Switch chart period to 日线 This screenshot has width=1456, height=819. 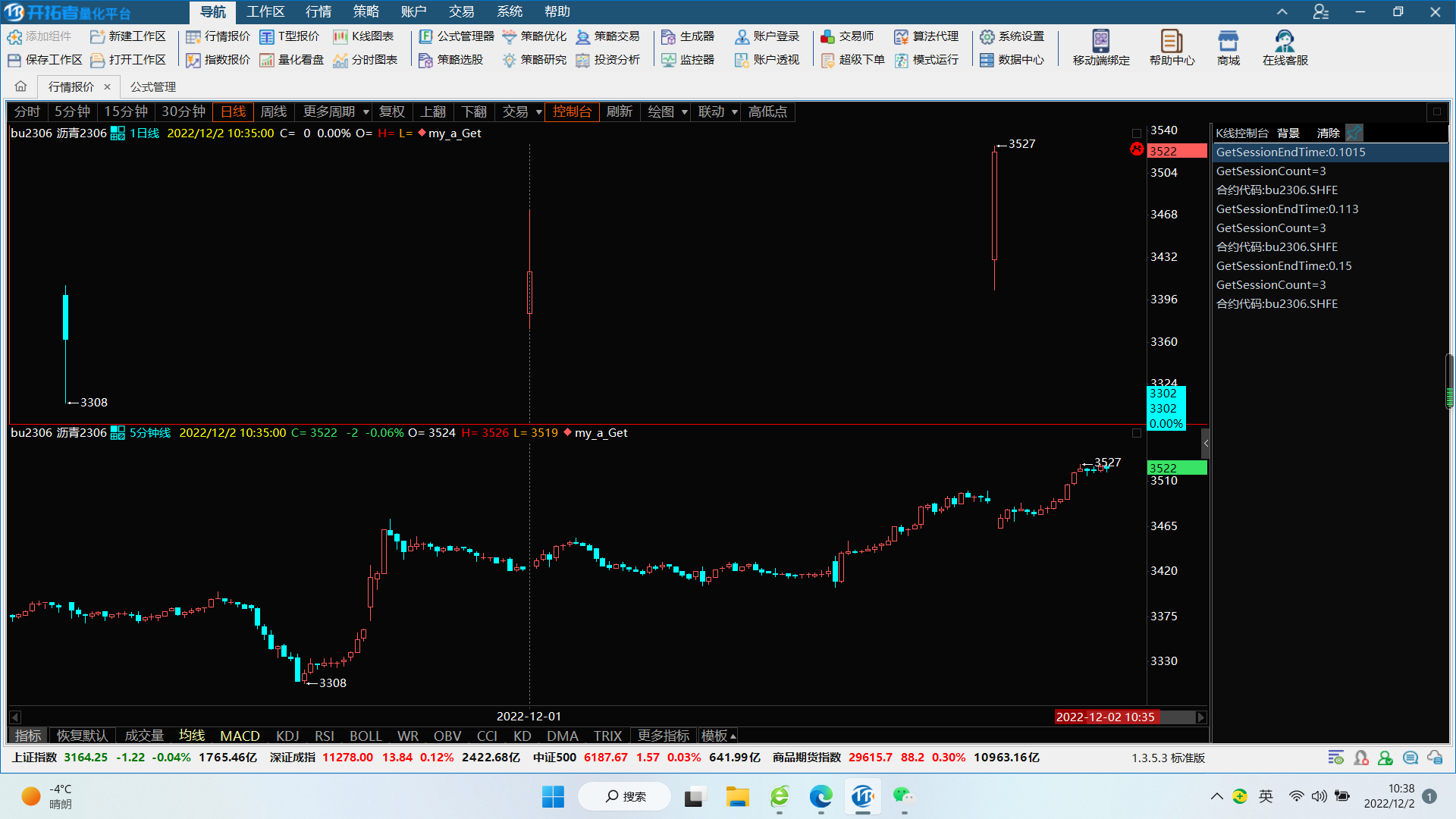(x=233, y=111)
